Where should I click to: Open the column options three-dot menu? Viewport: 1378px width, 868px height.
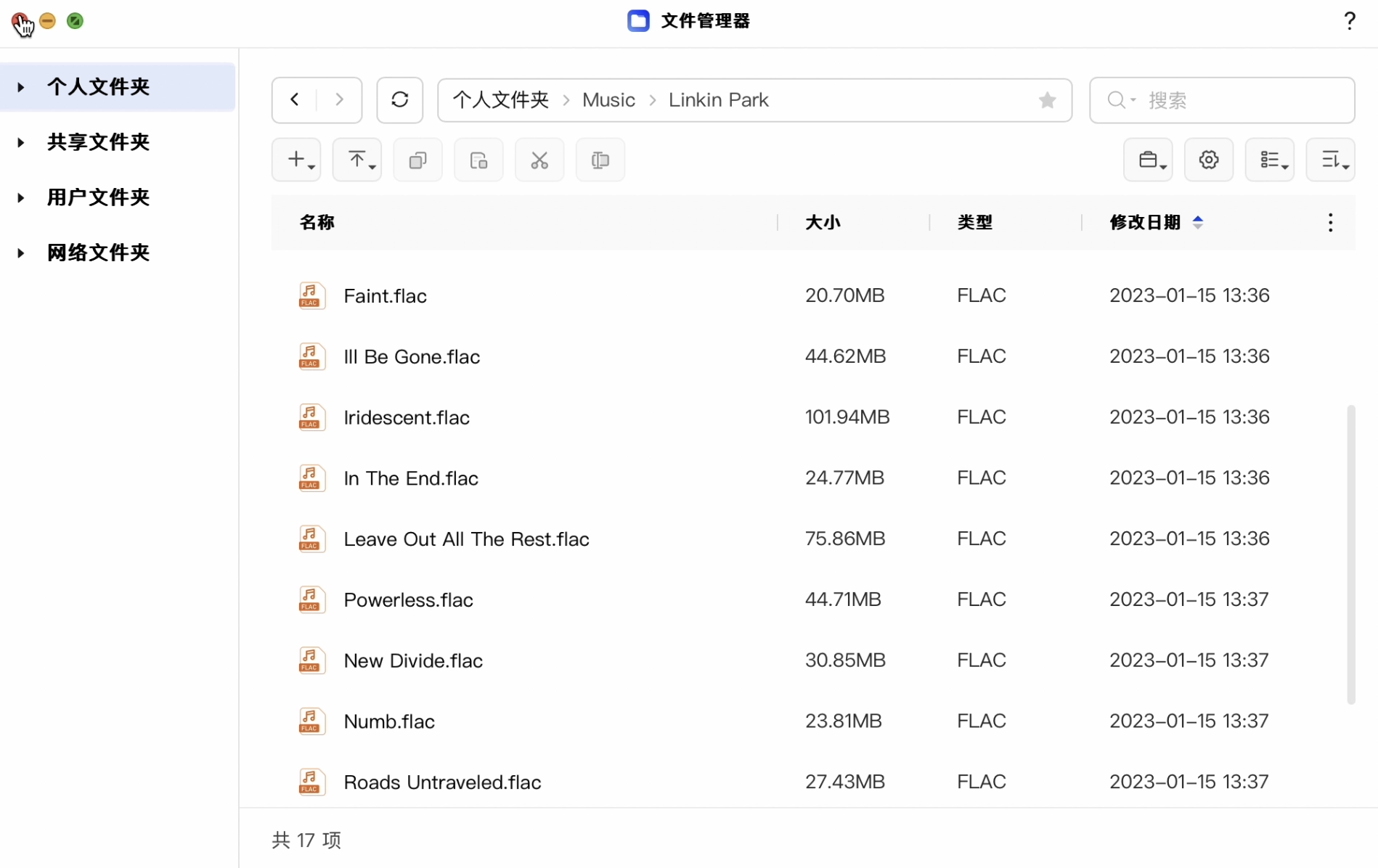(x=1330, y=223)
